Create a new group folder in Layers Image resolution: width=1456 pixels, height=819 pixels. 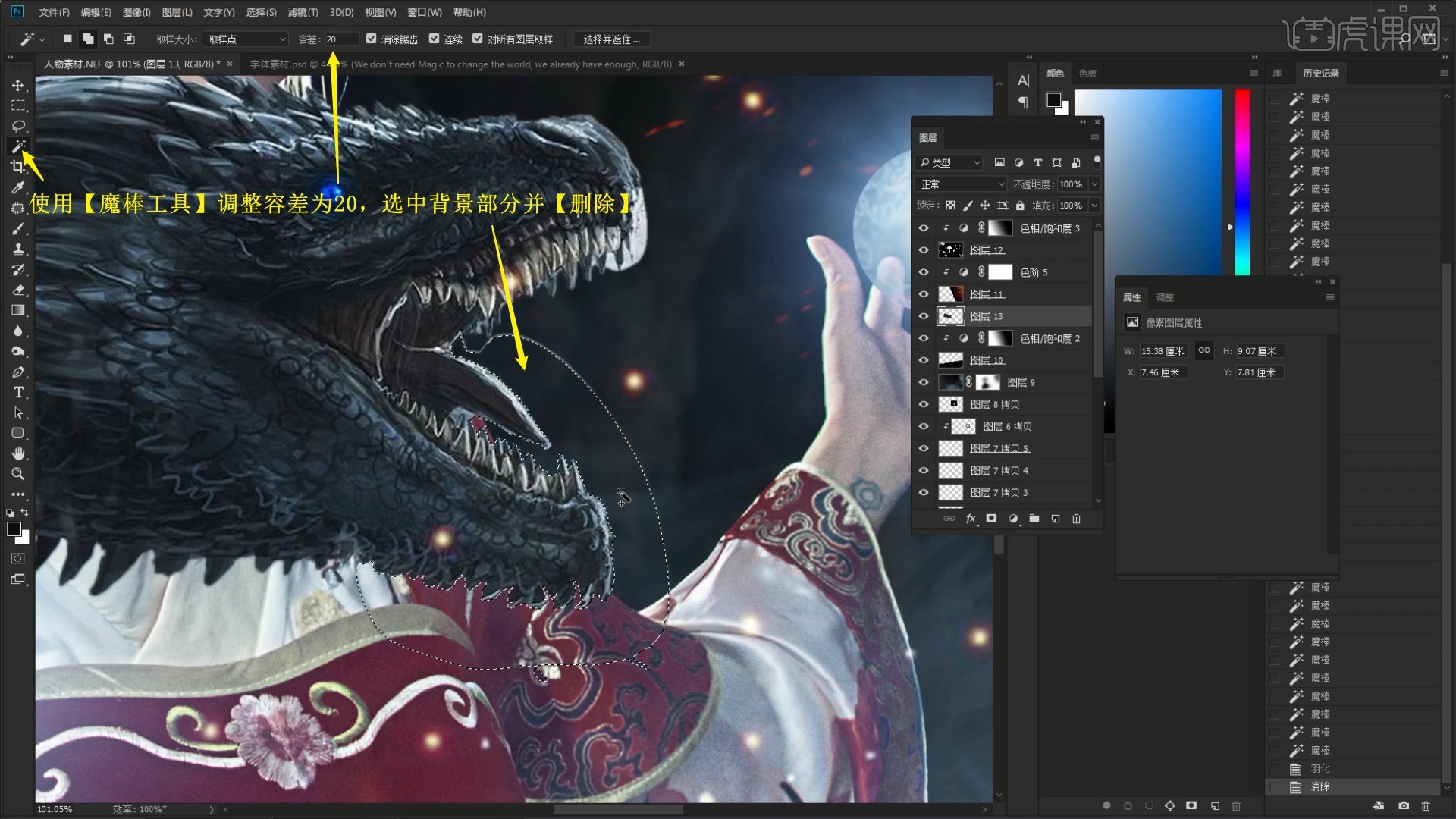click(1034, 519)
